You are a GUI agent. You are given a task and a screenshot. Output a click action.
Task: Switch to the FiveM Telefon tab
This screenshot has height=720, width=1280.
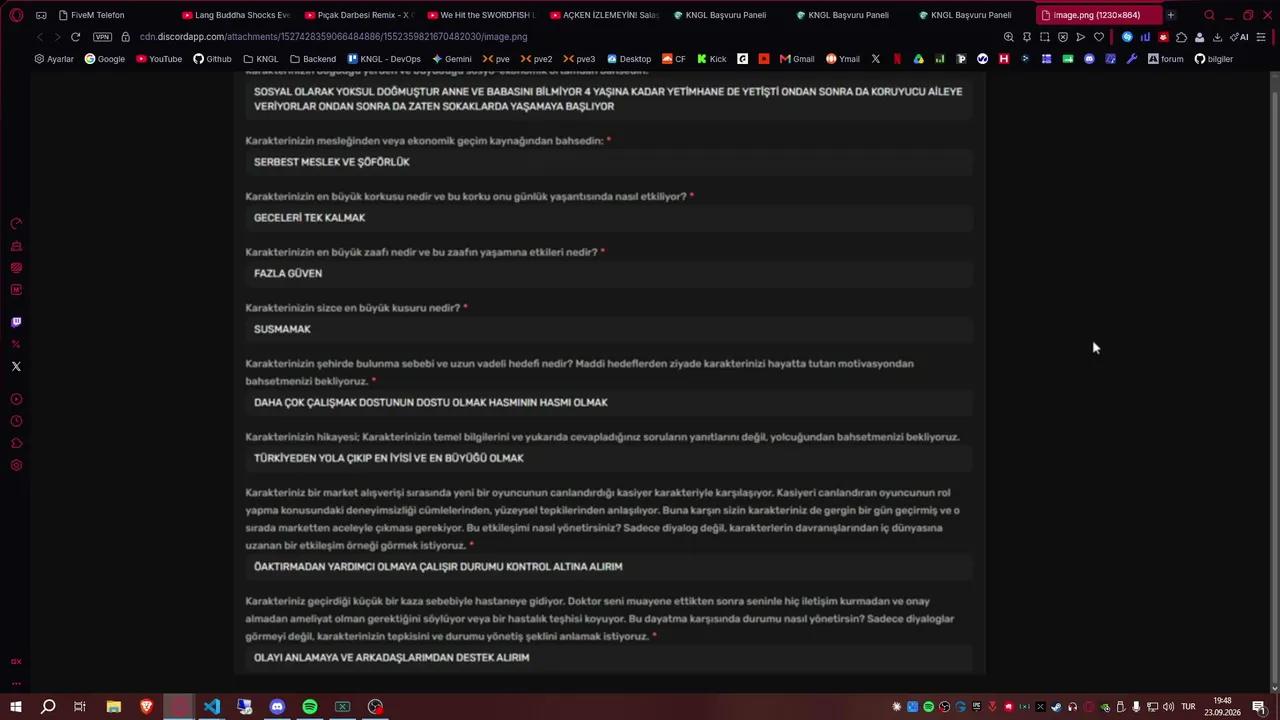[x=98, y=15]
